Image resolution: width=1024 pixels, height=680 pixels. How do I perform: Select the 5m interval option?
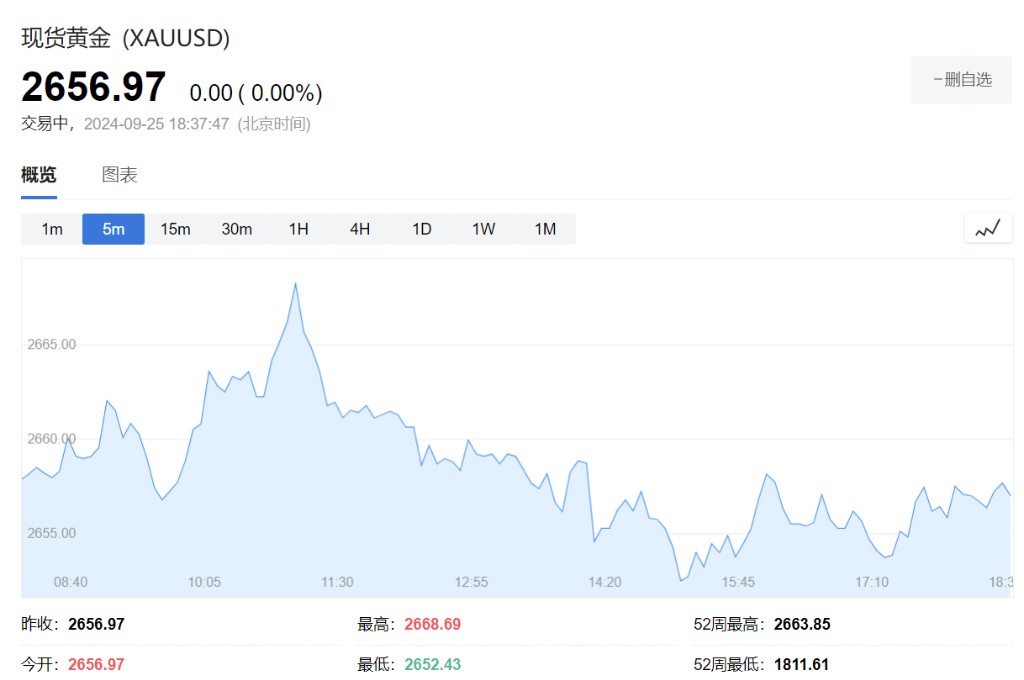coord(113,229)
